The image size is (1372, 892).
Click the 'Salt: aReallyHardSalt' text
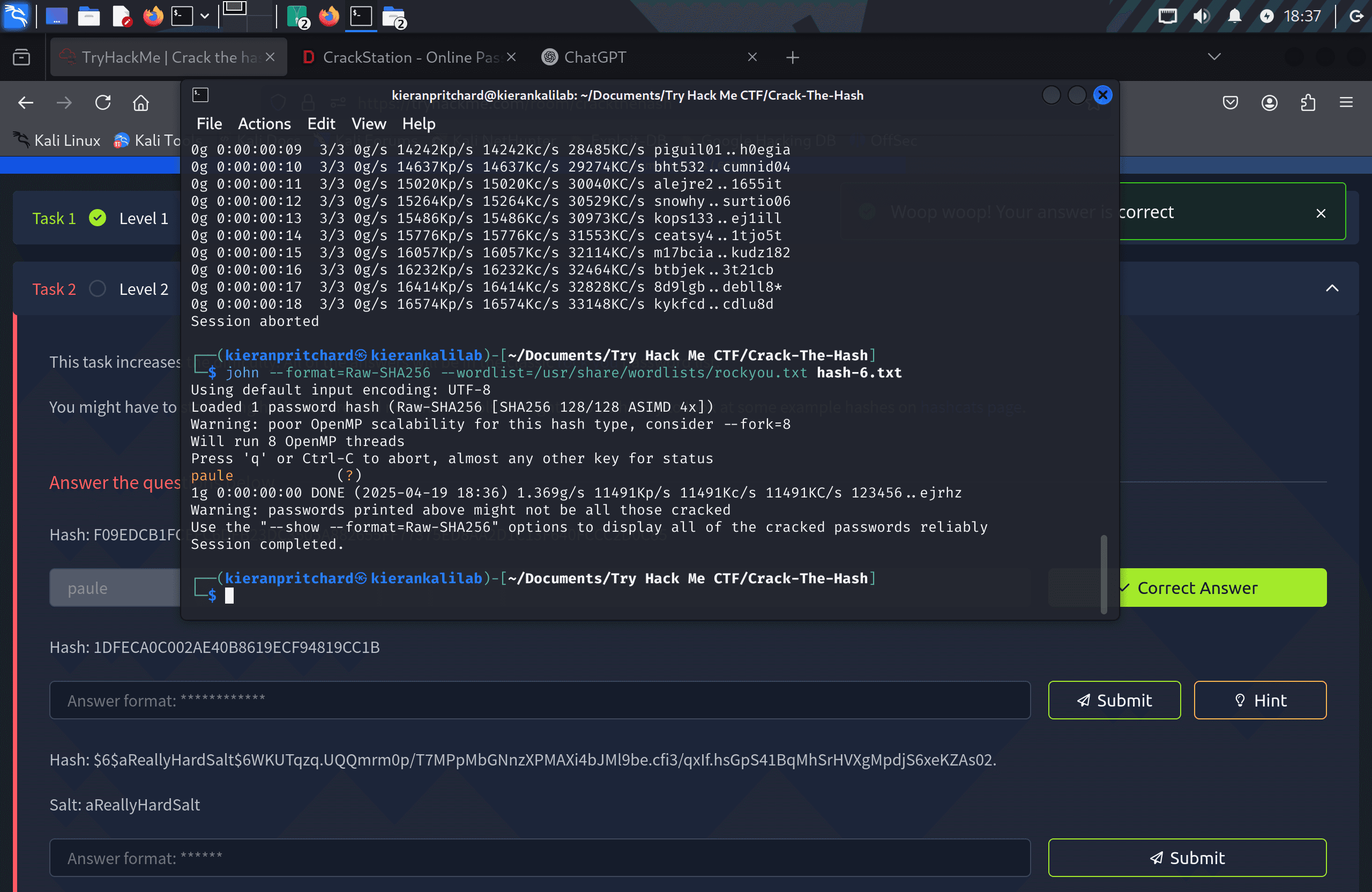point(124,805)
